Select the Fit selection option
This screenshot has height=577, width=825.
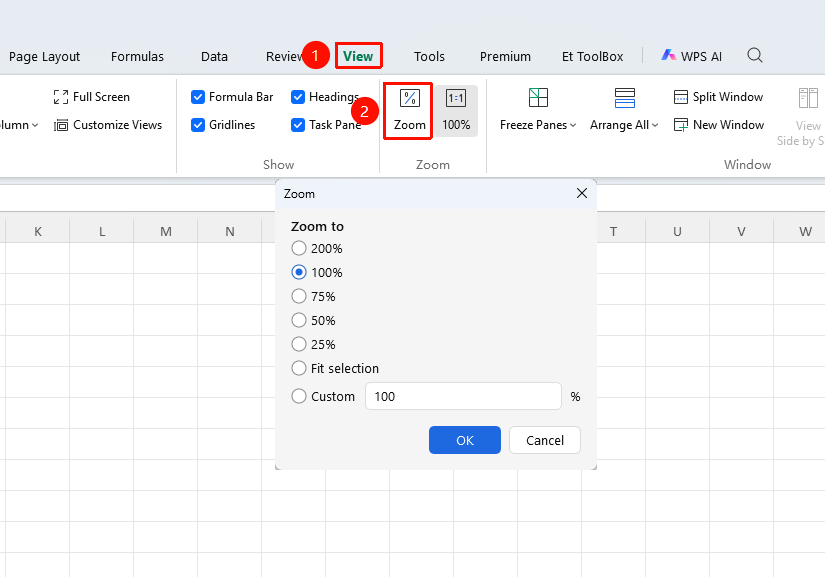tap(335, 368)
